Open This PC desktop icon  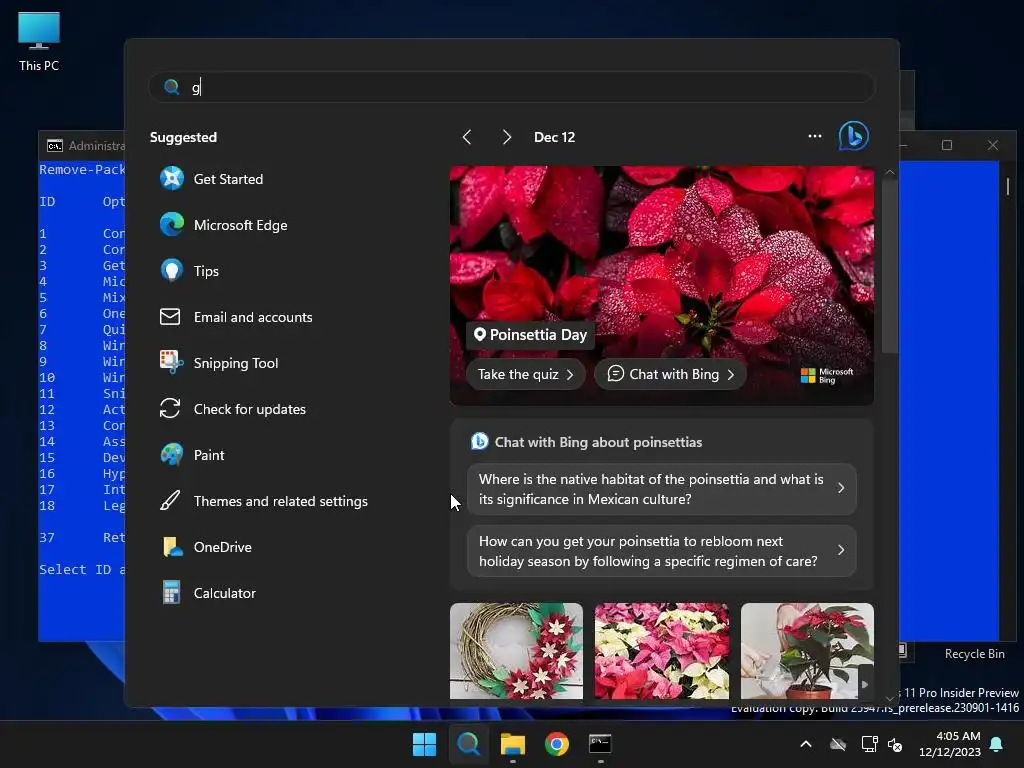coord(39,42)
